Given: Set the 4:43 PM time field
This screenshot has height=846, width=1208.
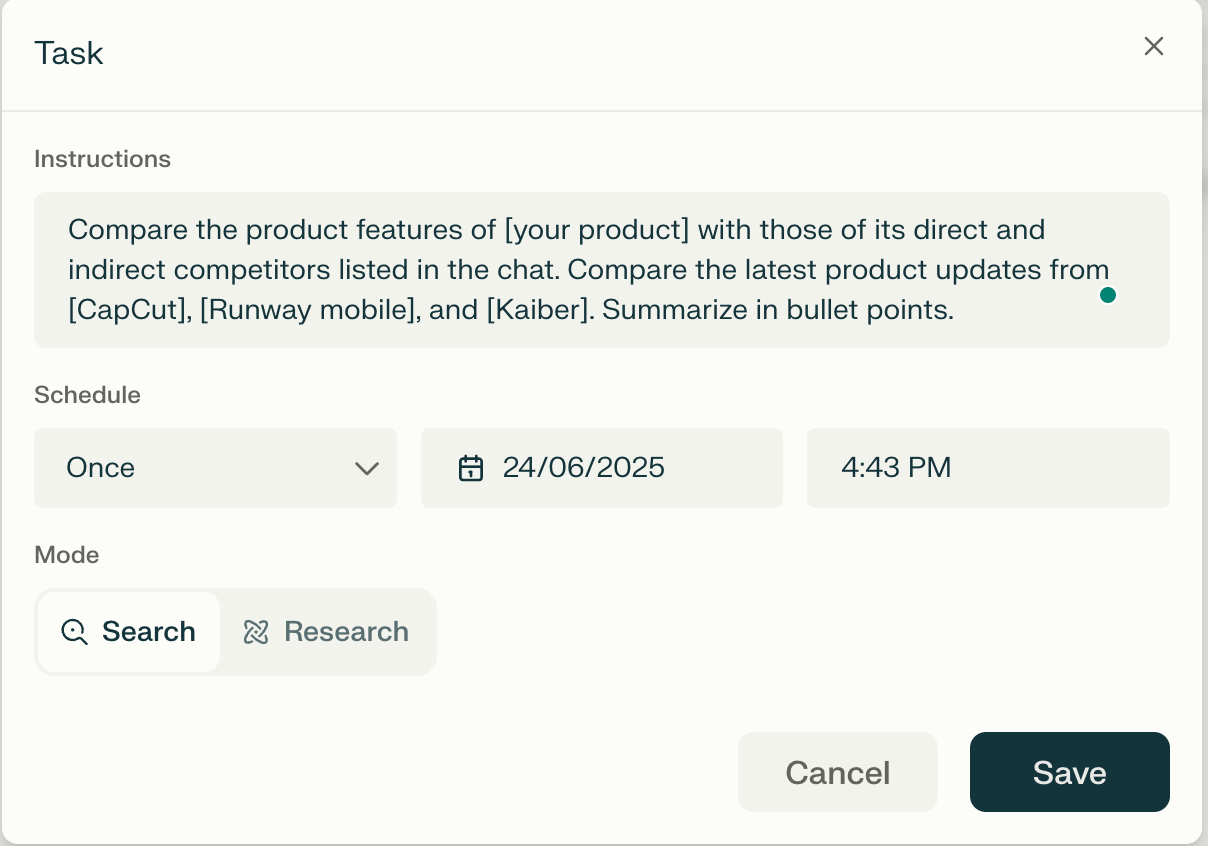Looking at the screenshot, I should (x=988, y=468).
